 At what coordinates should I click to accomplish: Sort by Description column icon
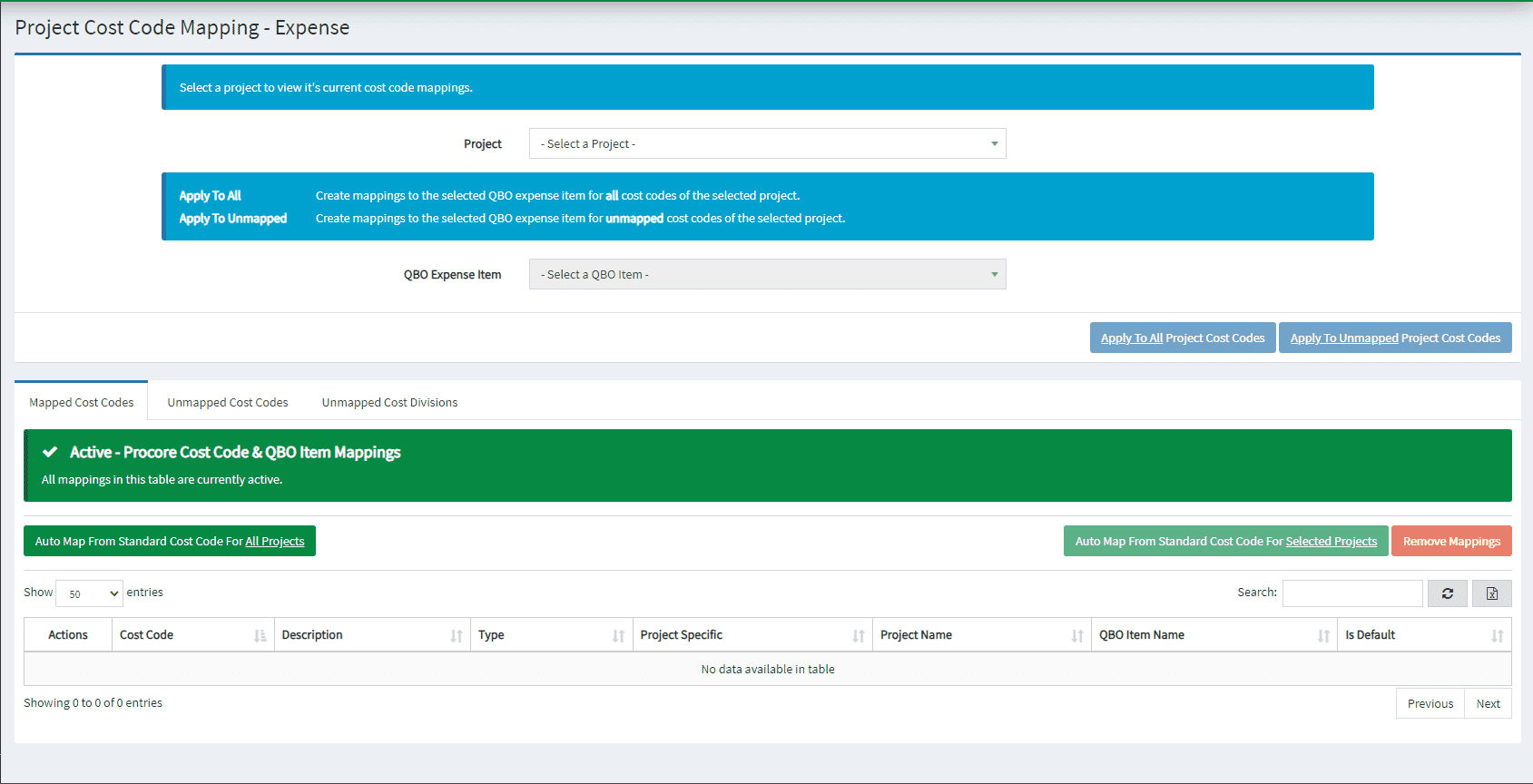(x=457, y=635)
